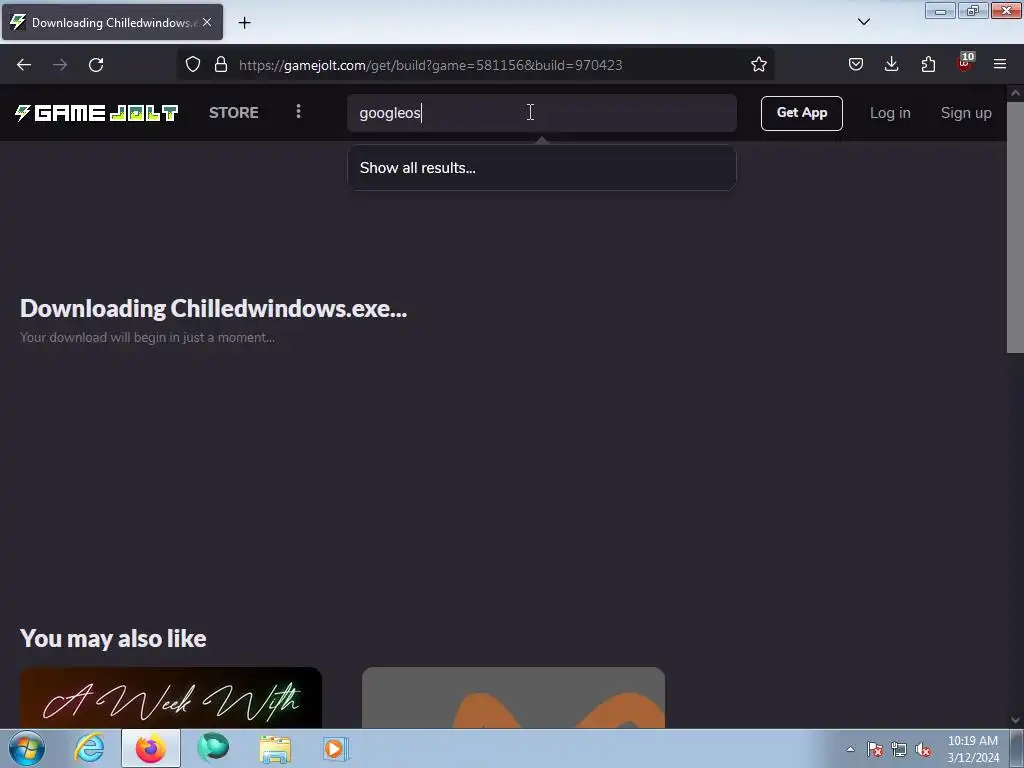Click the scrollbar up arrow
Viewport: 1024px width, 768px height.
[1015, 93]
